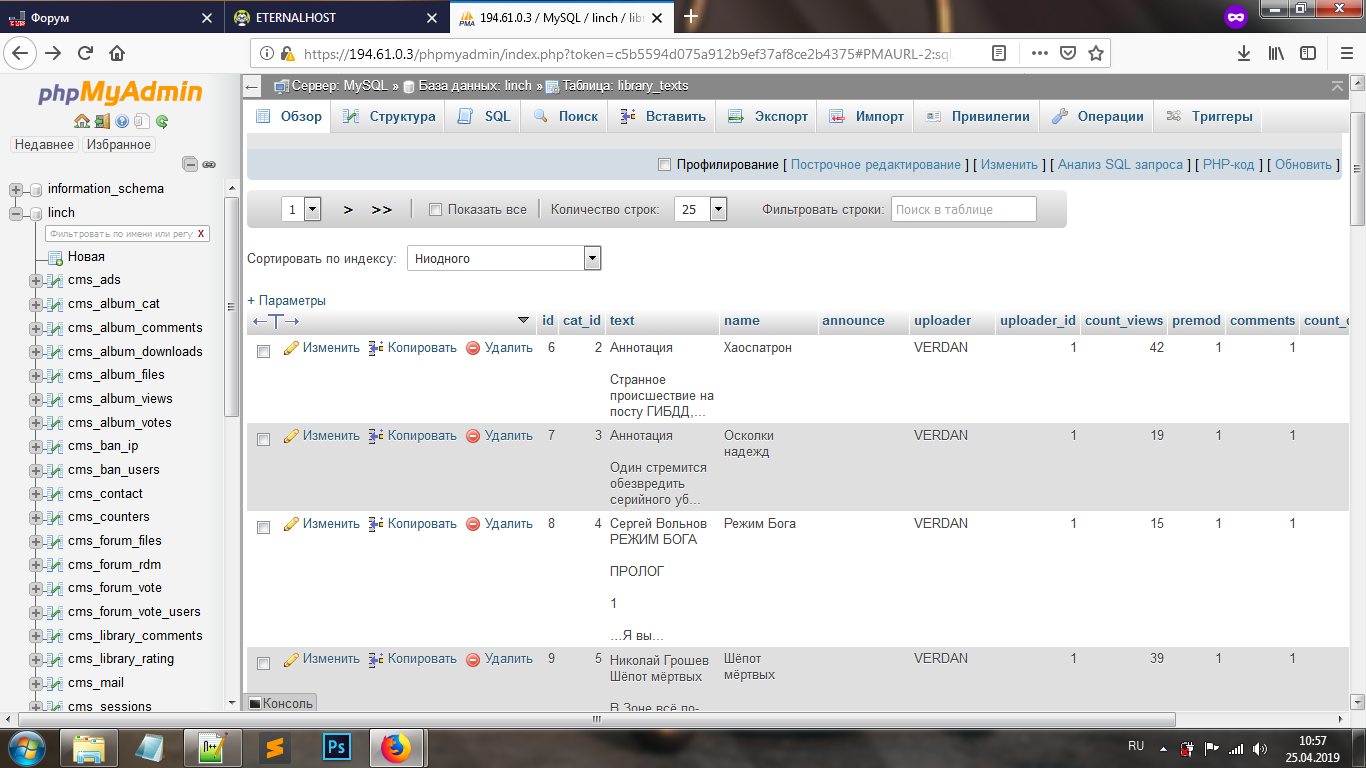This screenshot has width=1366, height=768.
Task: Reload the page in Firefox
Action: tap(85, 53)
